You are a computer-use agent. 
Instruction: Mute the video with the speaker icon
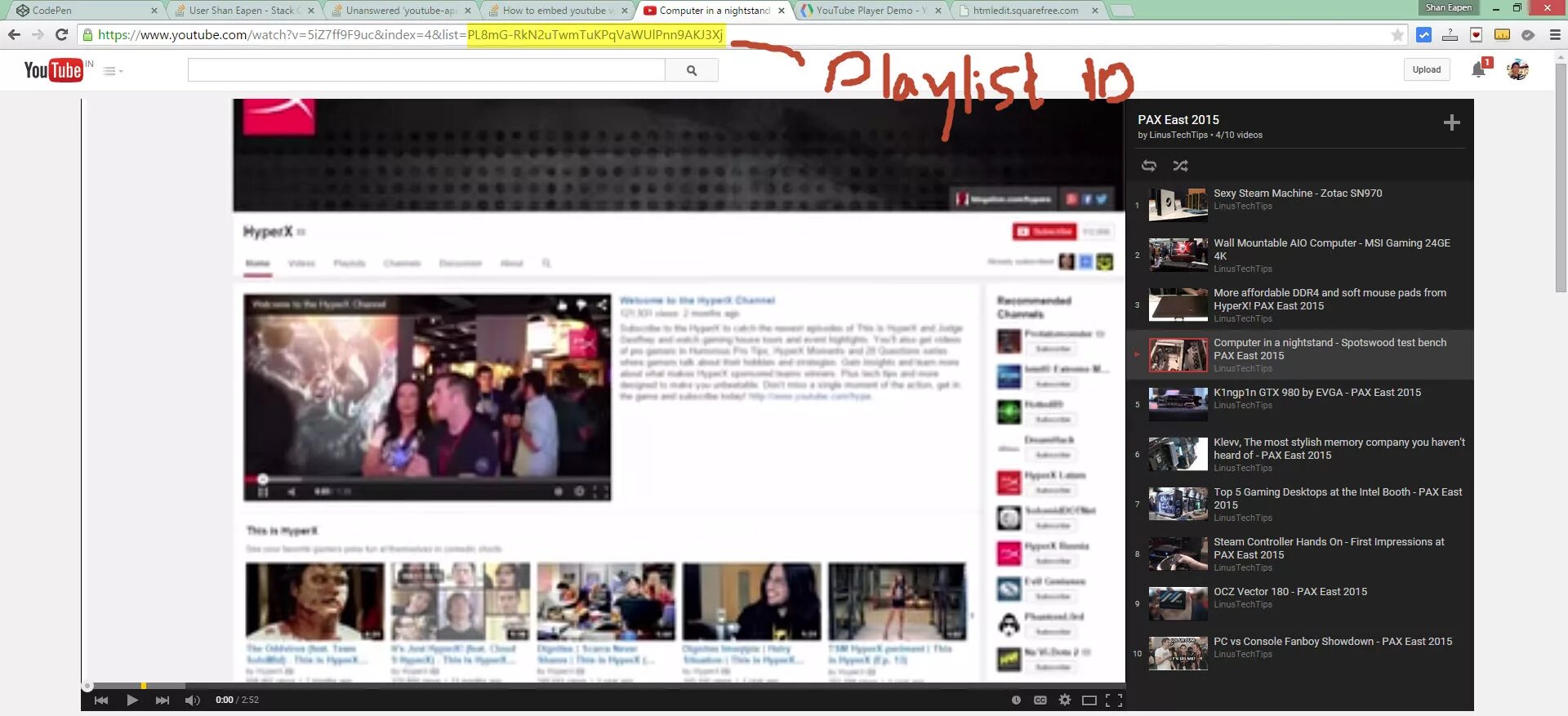193,700
